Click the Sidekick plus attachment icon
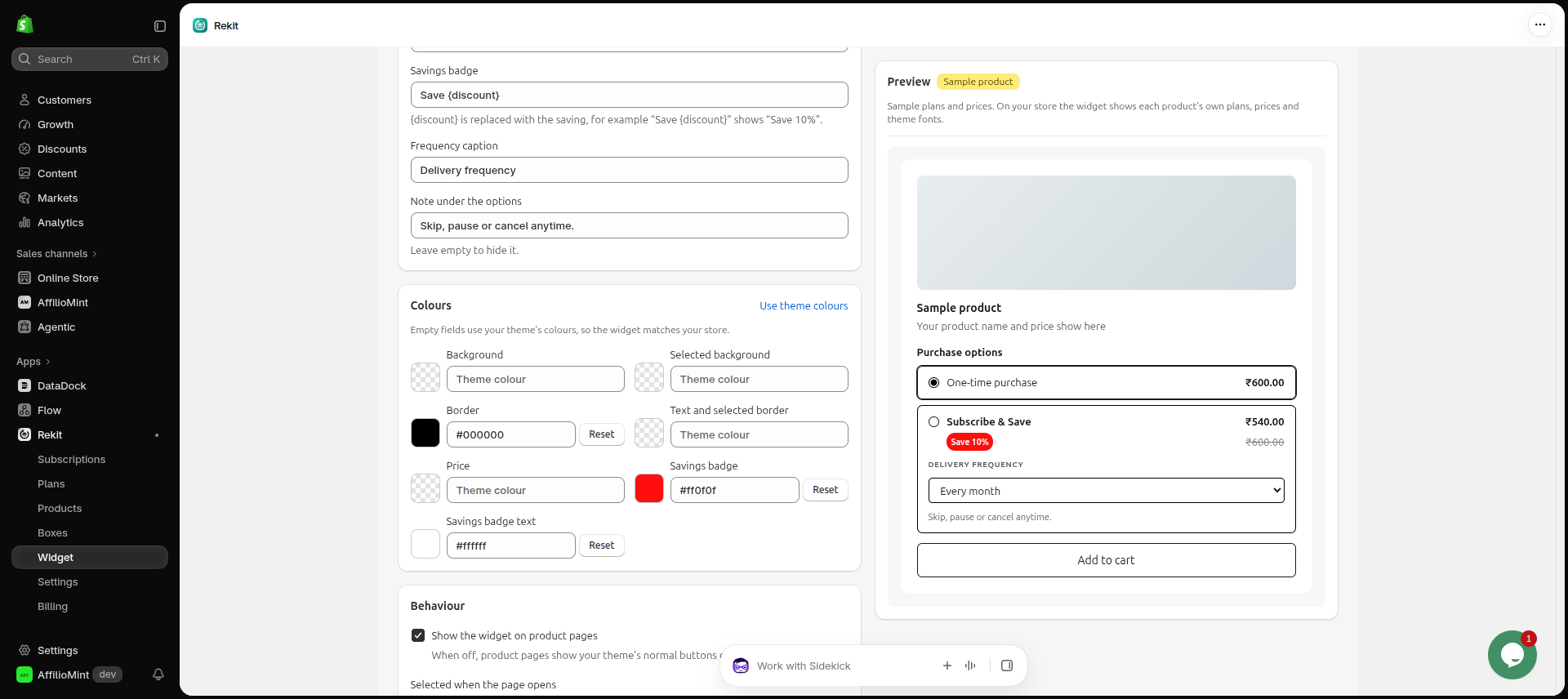This screenshot has width=1568, height=699. [x=947, y=666]
